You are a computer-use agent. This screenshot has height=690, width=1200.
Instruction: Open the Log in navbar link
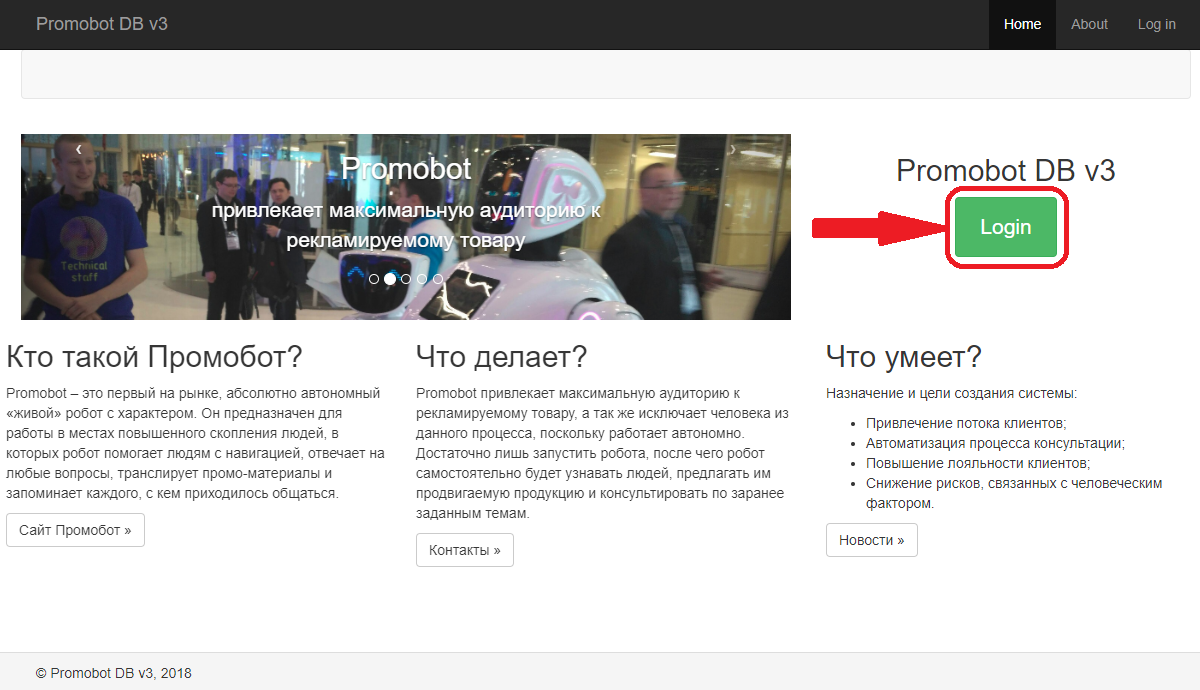[x=1156, y=24]
